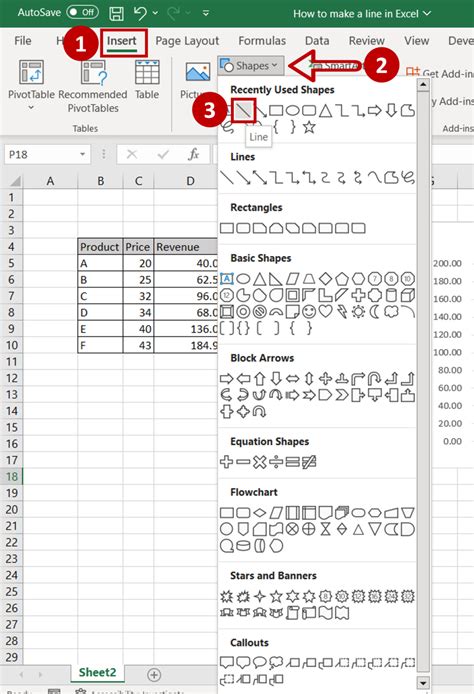Click into the Name Box showing P18
The width and height of the screenshot is (474, 694).
pos(40,154)
